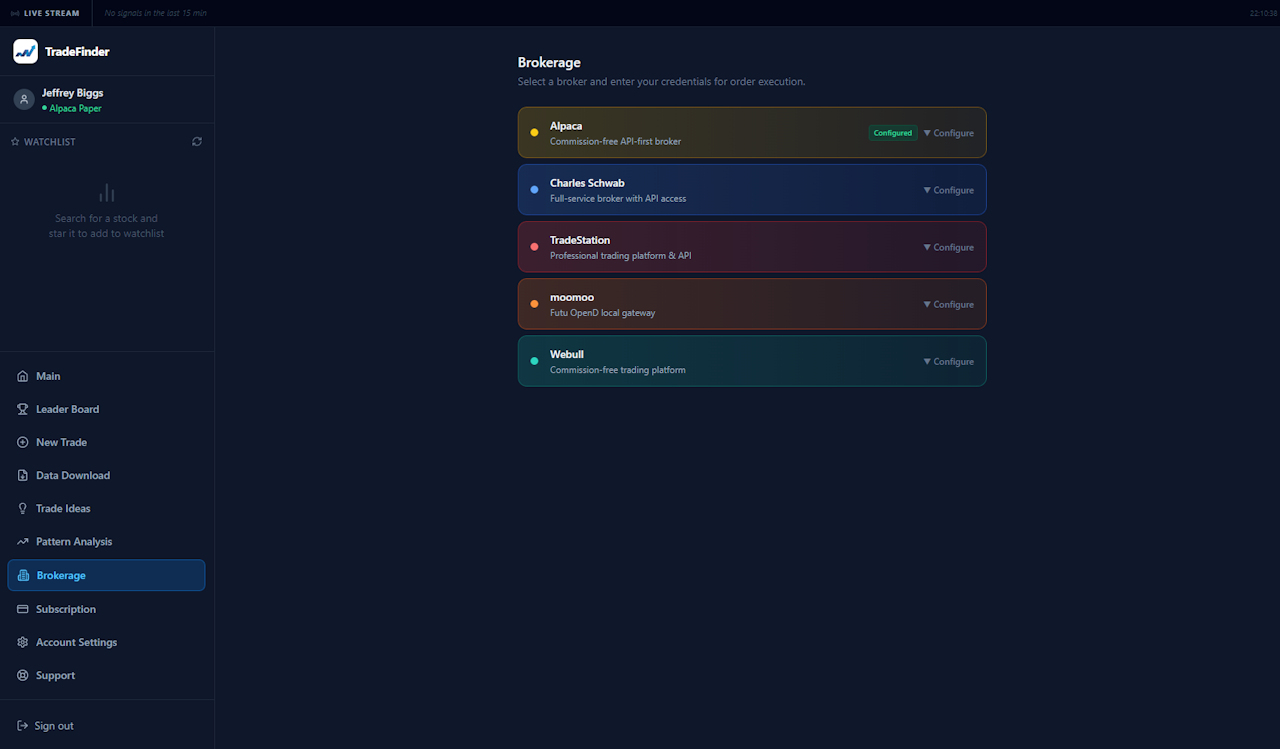The height and width of the screenshot is (749, 1280).
Task: Click 'Select a broker and enter your credentials' text
Action: (x=661, y=82)
